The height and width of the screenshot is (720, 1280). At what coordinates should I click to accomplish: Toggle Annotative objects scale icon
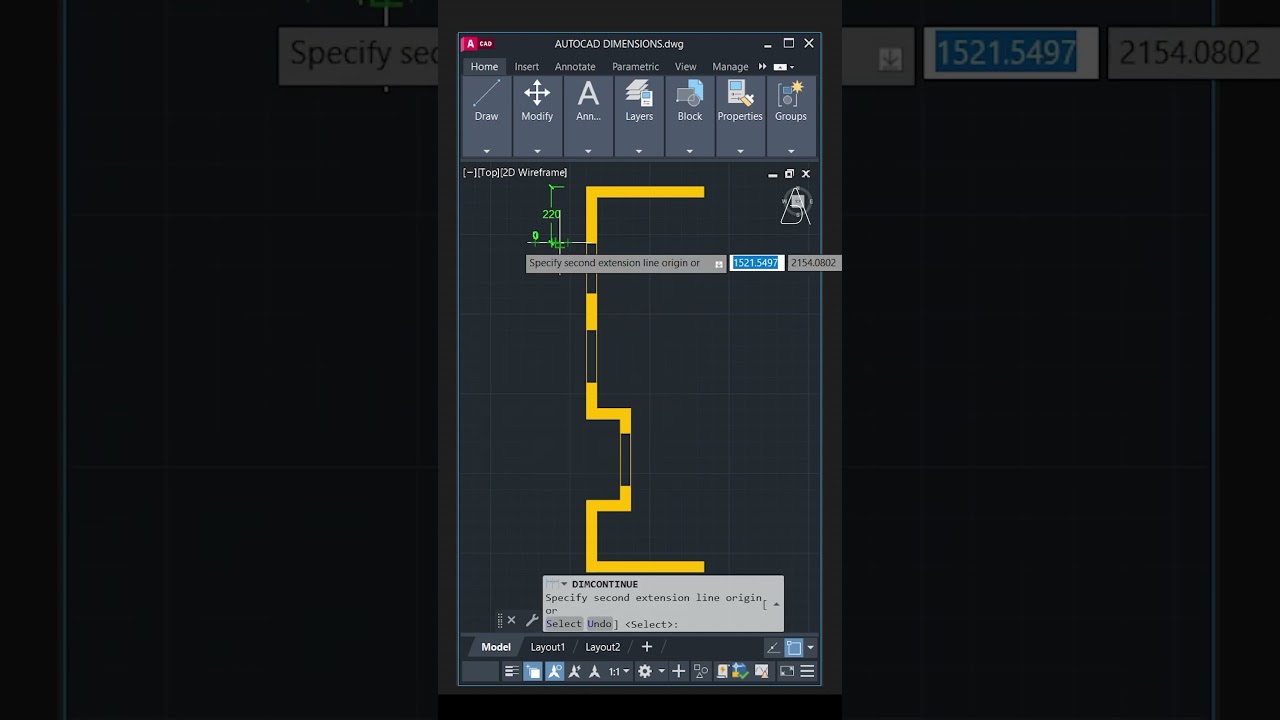594,671
